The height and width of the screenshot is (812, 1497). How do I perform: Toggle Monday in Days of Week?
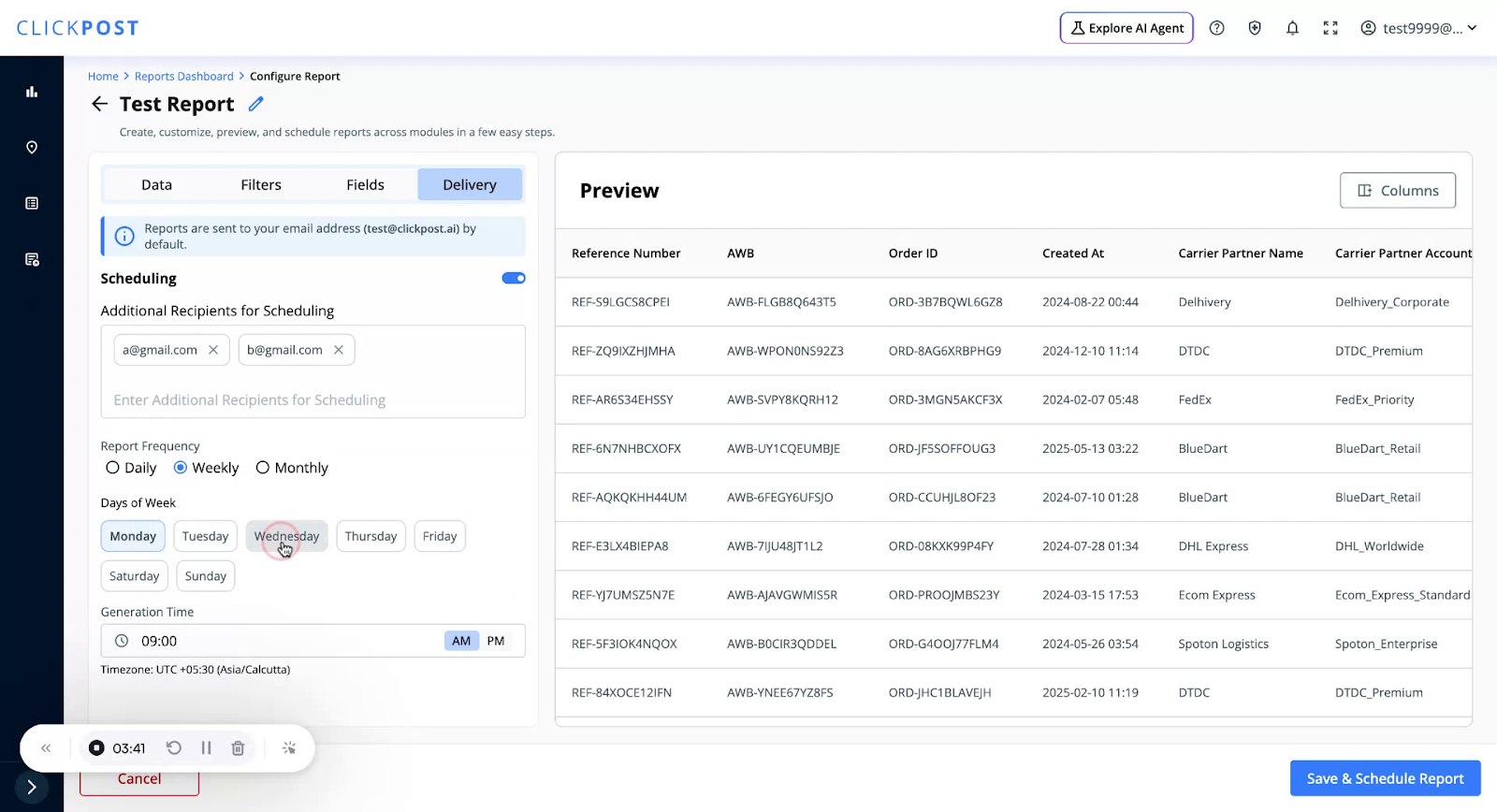pos(133,536)
